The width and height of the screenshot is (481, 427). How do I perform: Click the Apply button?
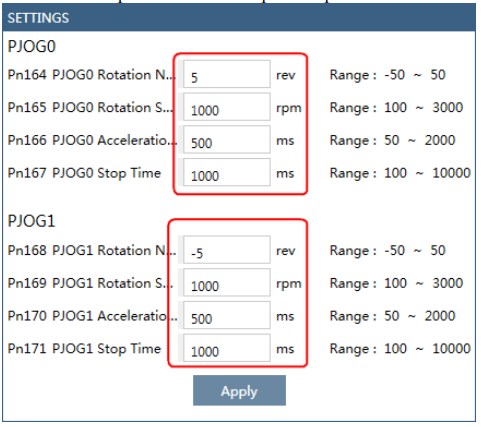point(239,390)
